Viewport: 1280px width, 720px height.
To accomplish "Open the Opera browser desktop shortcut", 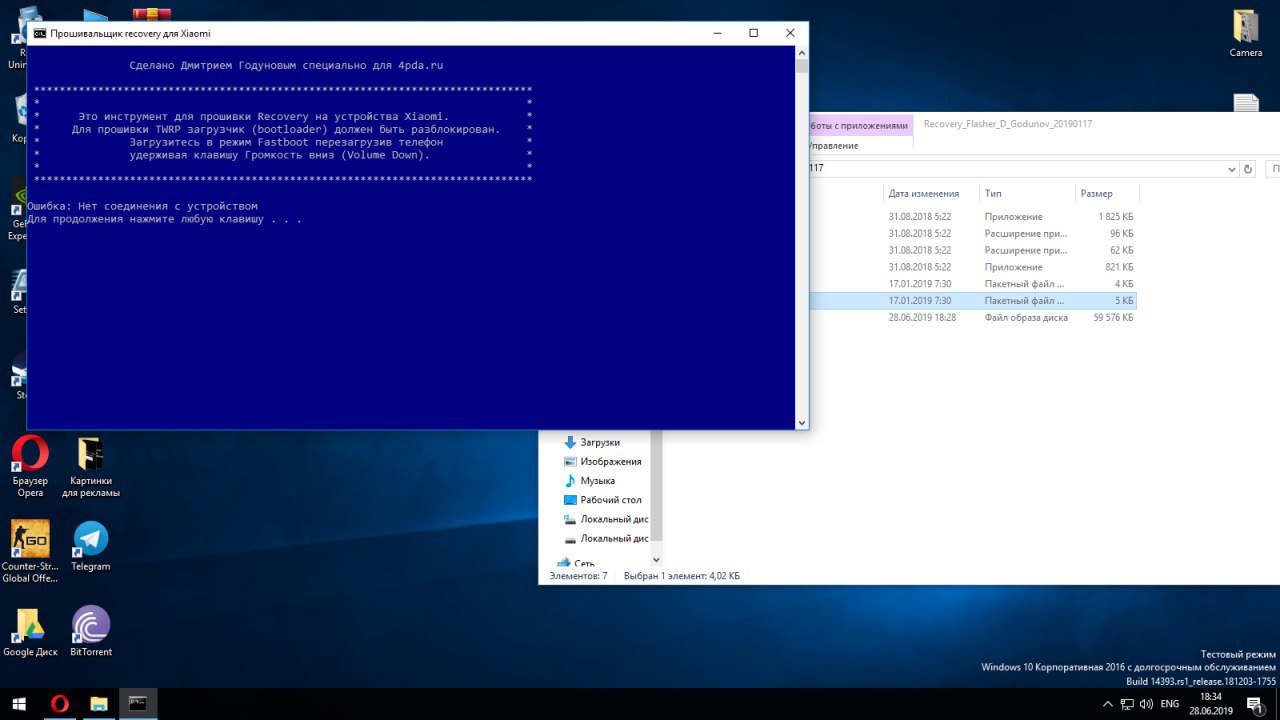I will (30, 467).
